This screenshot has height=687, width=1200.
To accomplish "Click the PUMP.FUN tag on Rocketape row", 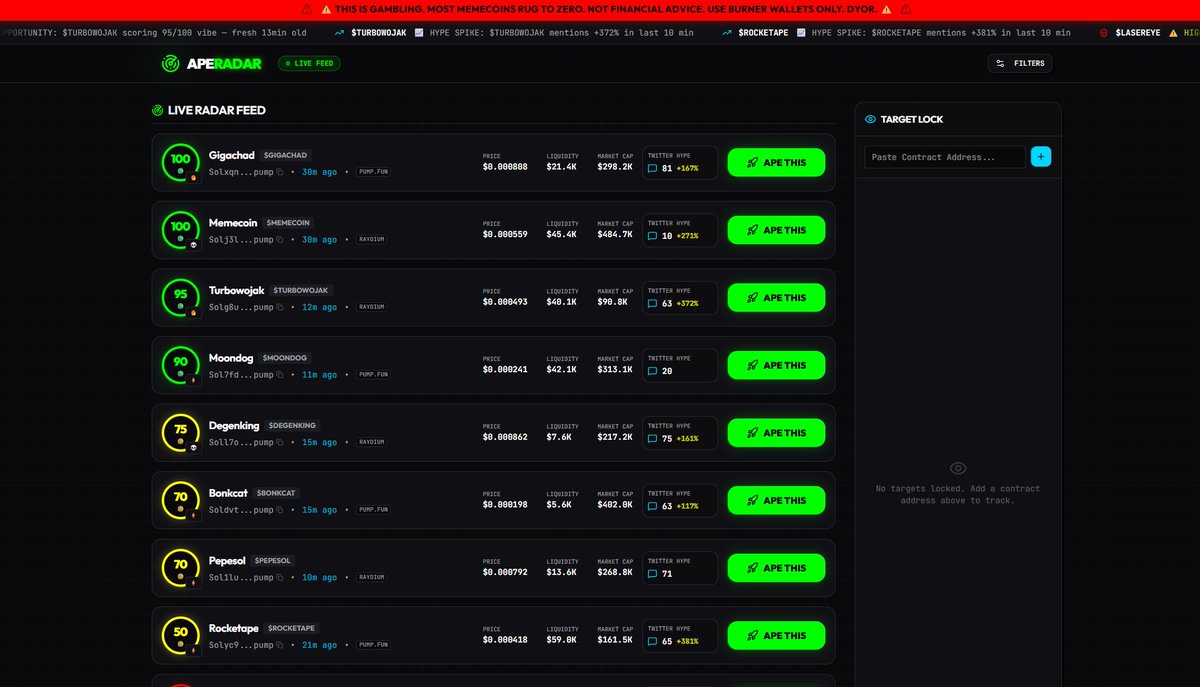I will [x=374, y=645].
